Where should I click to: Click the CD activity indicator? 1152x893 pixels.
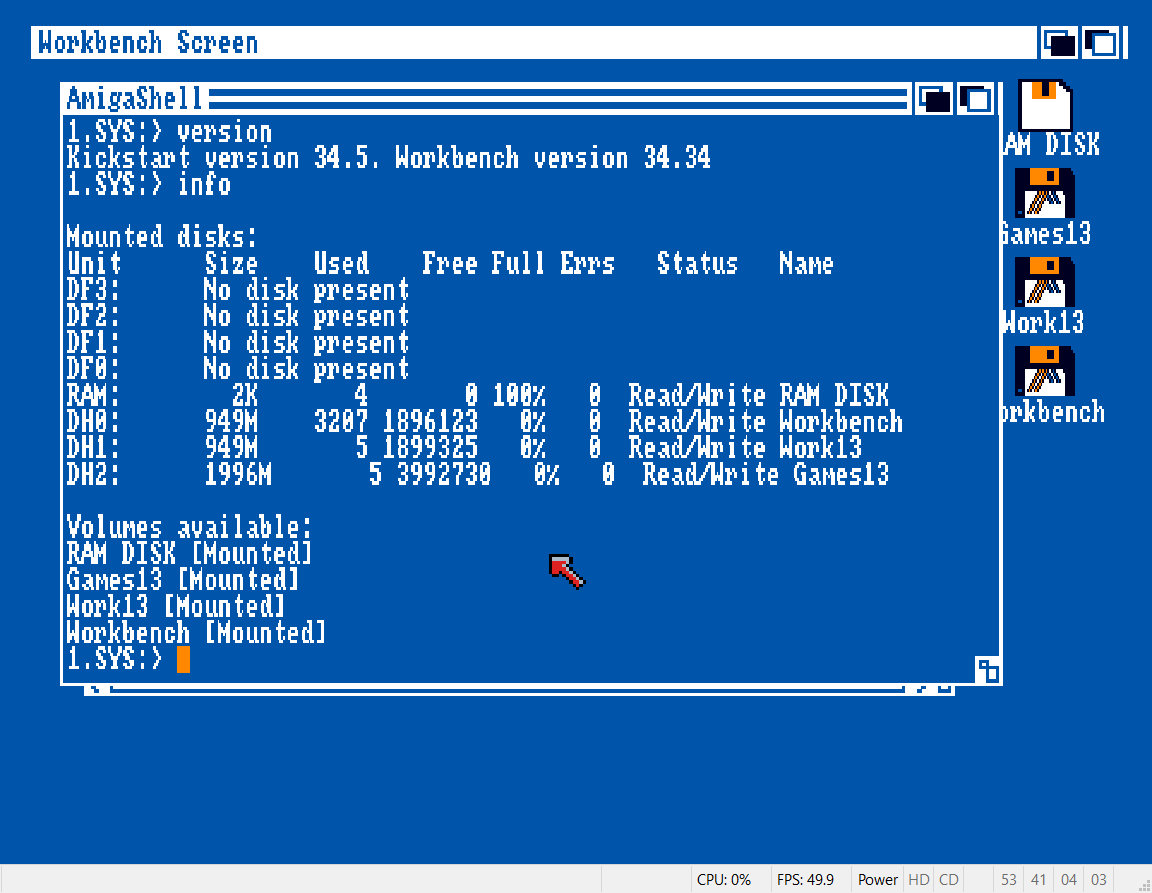[948, 880]
